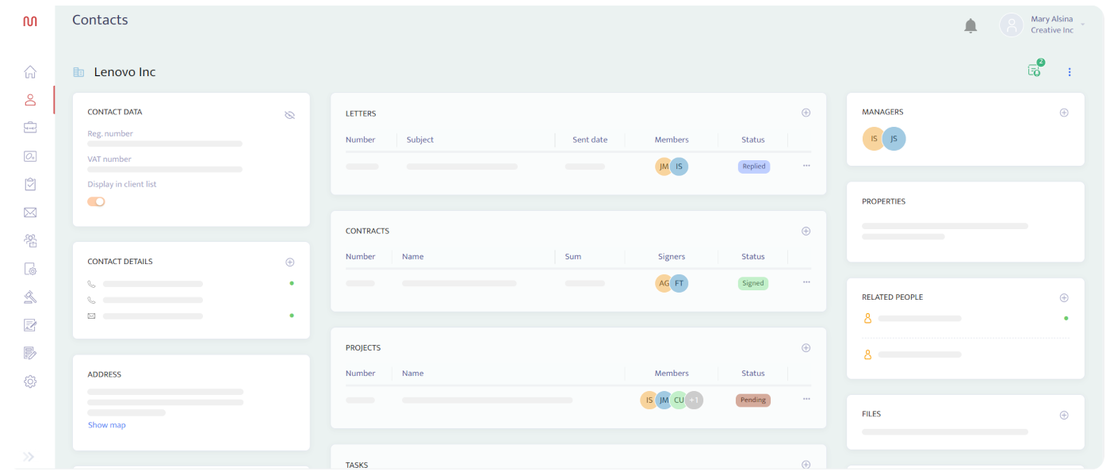The height and width of the screenshot is (475, 1110).
Task: Open Mary Alsina user dropdown arrow
Action: coord(1082,25)
